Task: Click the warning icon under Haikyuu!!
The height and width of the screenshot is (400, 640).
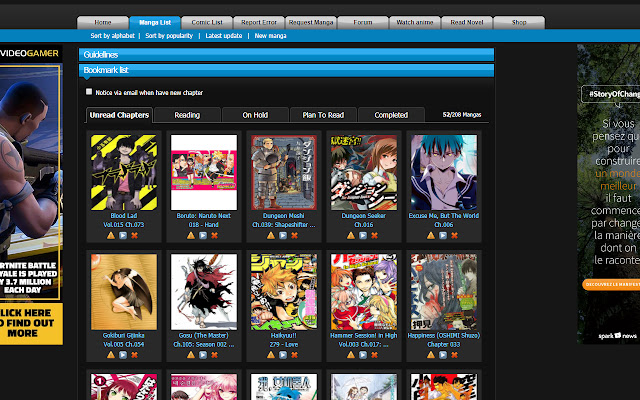Action: click(x=271, y=355)
